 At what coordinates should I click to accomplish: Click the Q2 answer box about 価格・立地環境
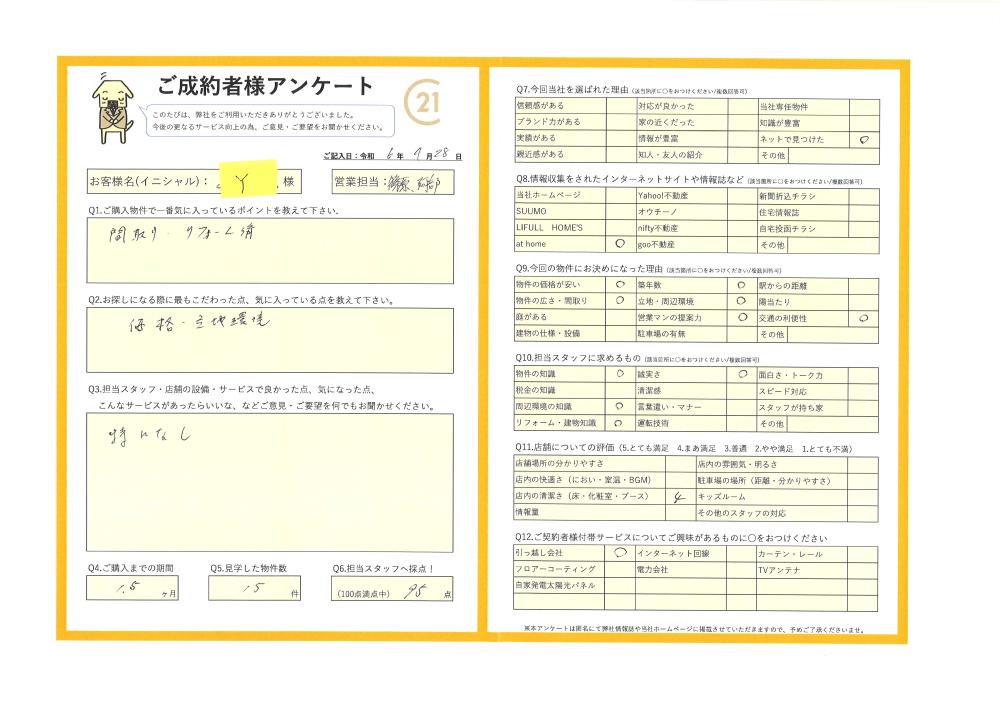[x=269, y=339]
